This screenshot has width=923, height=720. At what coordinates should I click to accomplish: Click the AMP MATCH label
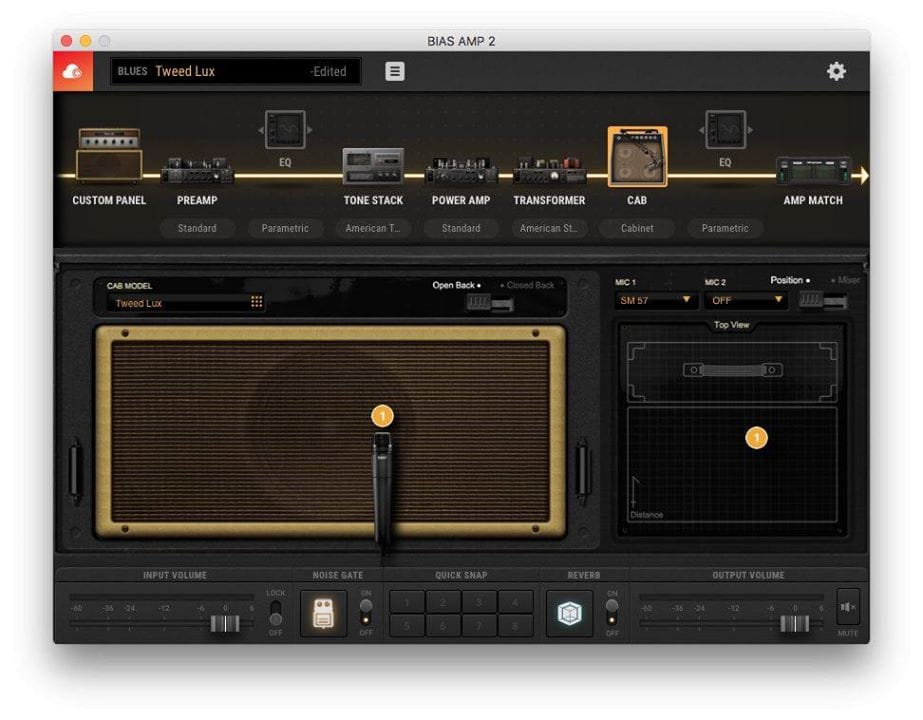tap(813, 201)
